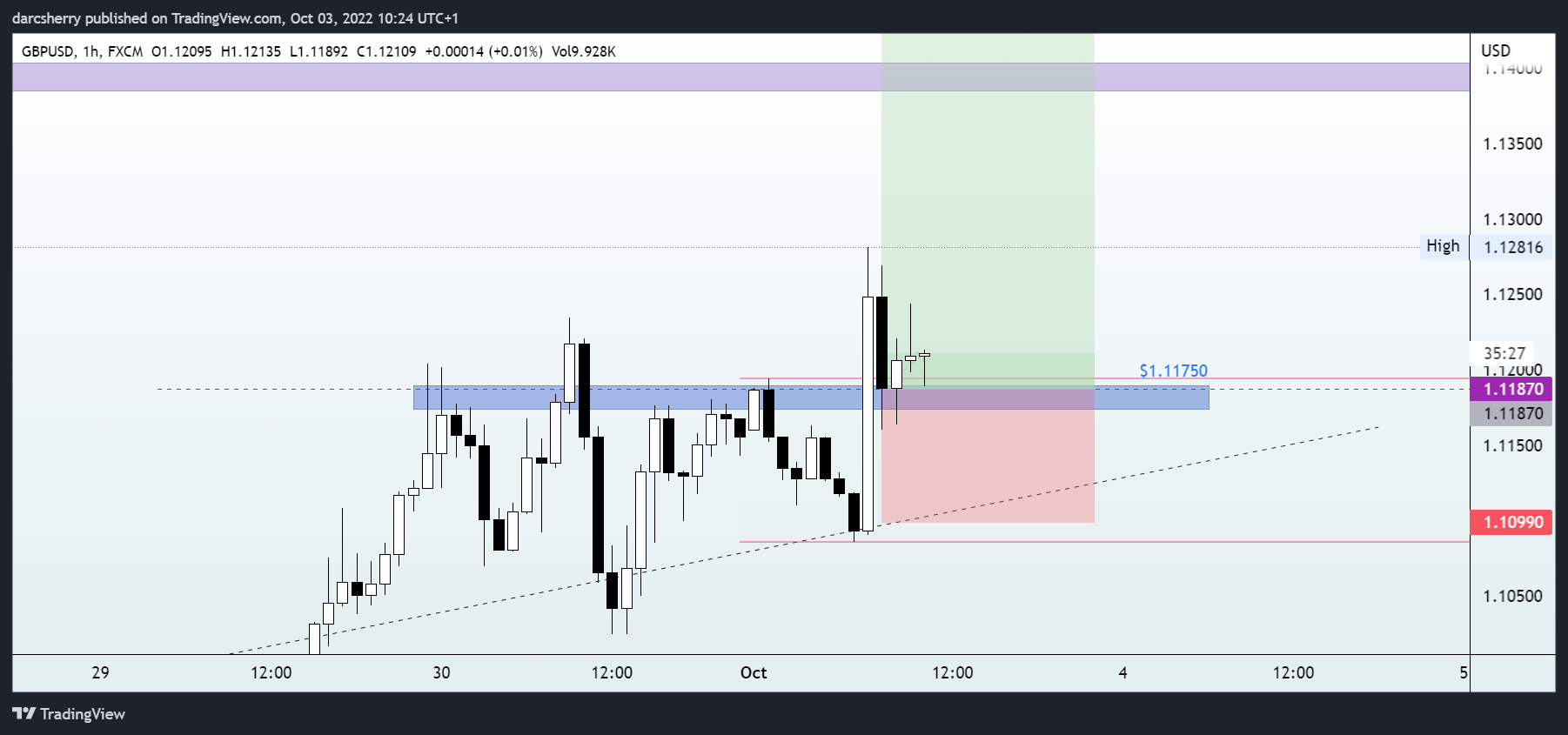Click the Vol9.928K volume text
The image size is (1568, 735).
(584, 51)
